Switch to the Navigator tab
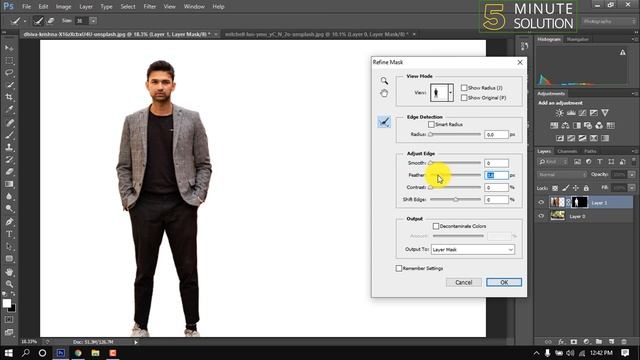The width and height of the screenshot is (640, 360). 578,40
